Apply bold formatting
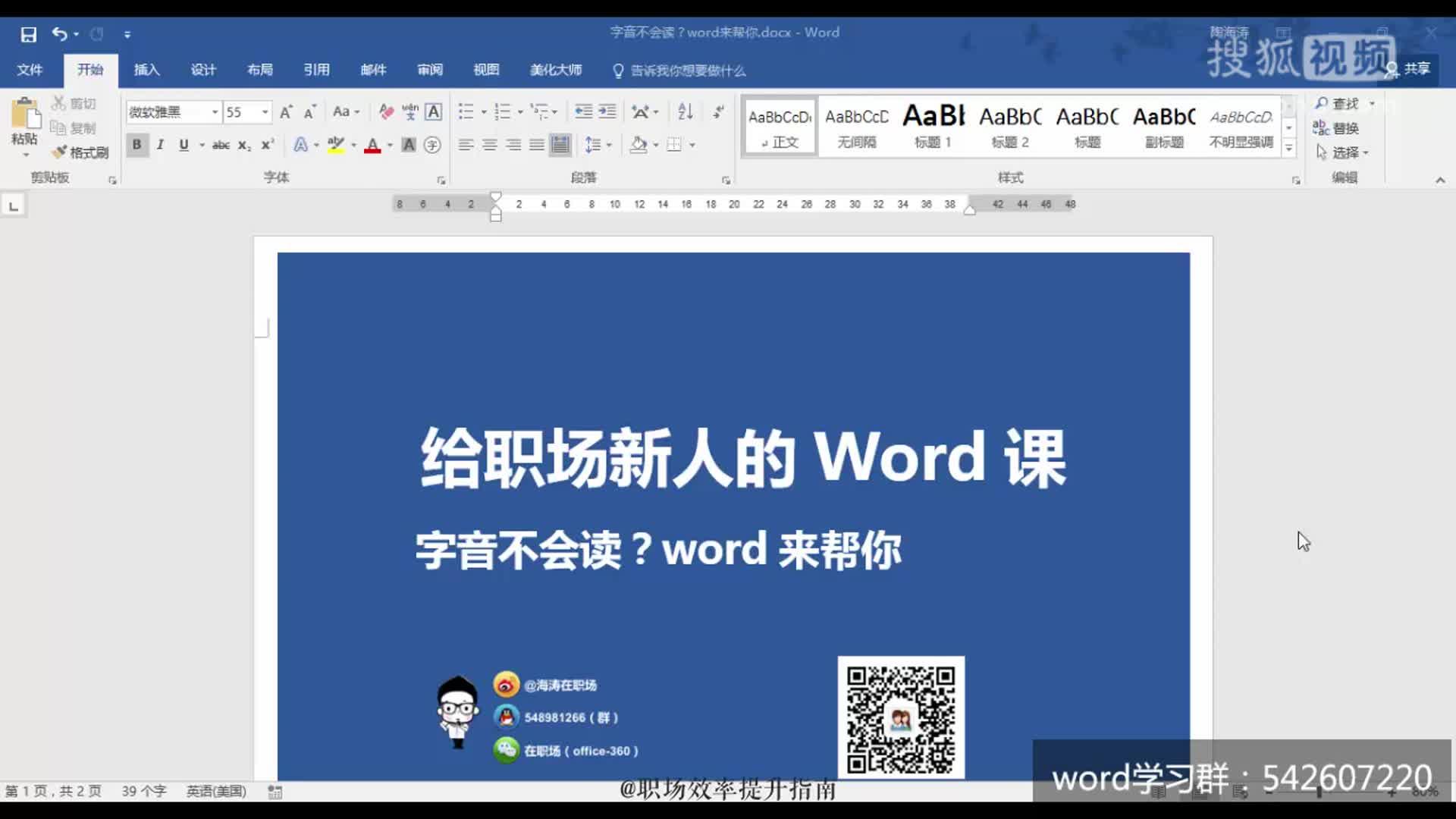 [137, 144]
